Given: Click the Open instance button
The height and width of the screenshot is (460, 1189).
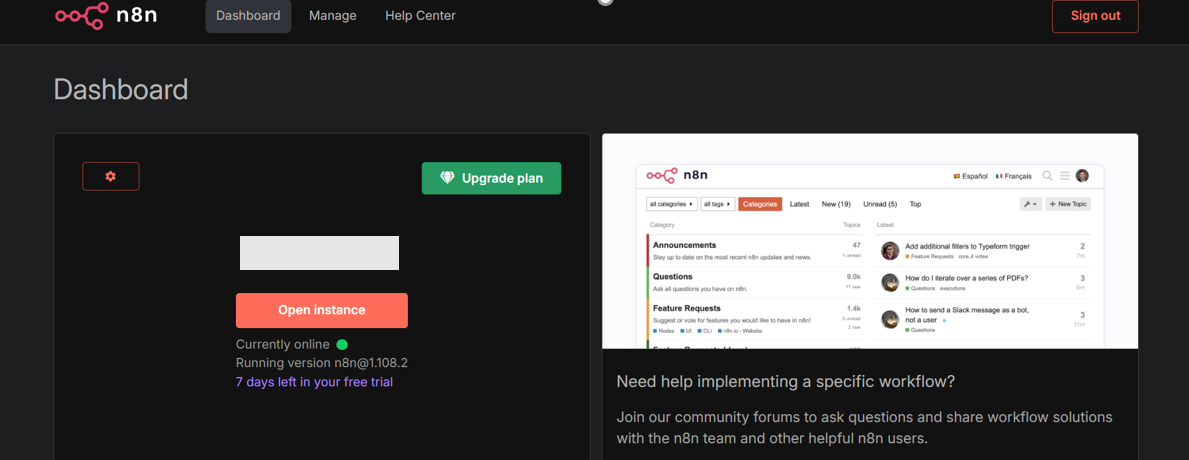Looking at the screenshot, I should [x=321, y=310].
